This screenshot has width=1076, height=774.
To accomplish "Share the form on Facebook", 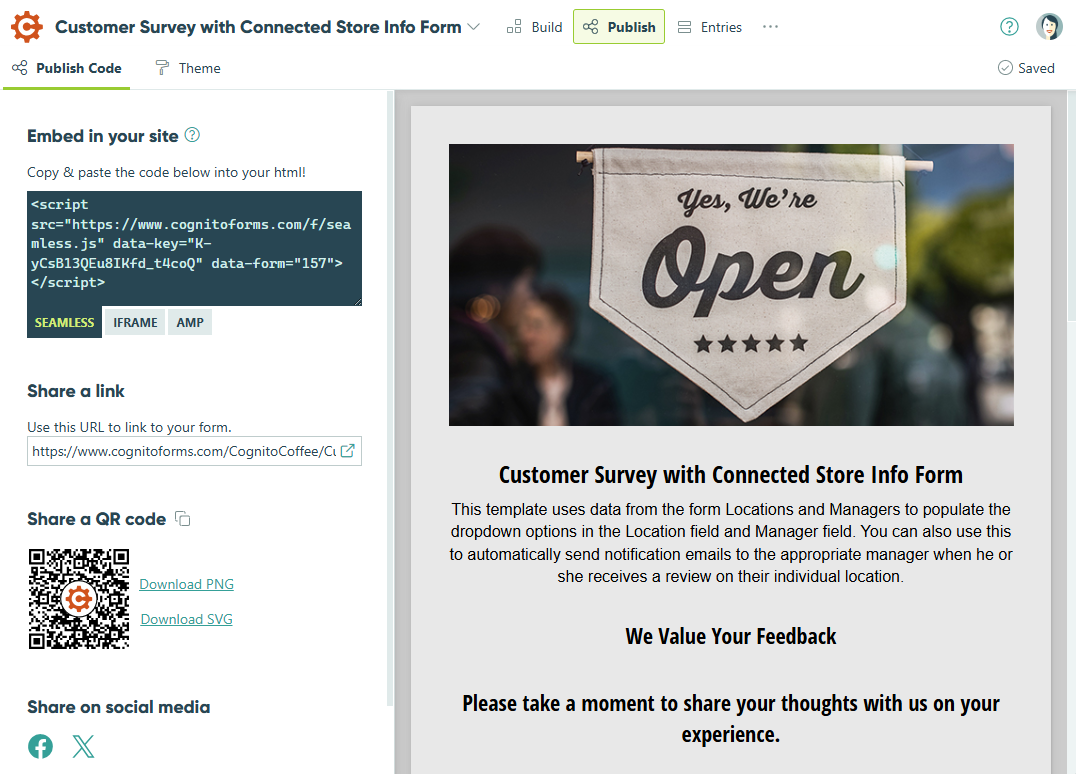I will [x=40, y=746].
